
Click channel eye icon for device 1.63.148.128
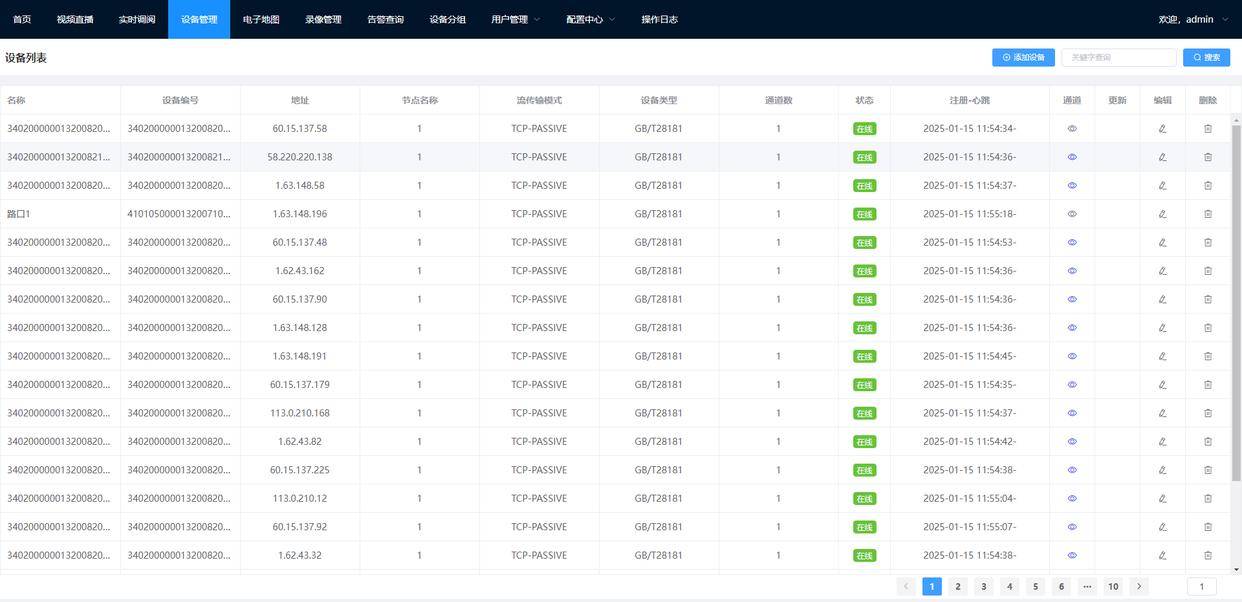(1072, 328)
